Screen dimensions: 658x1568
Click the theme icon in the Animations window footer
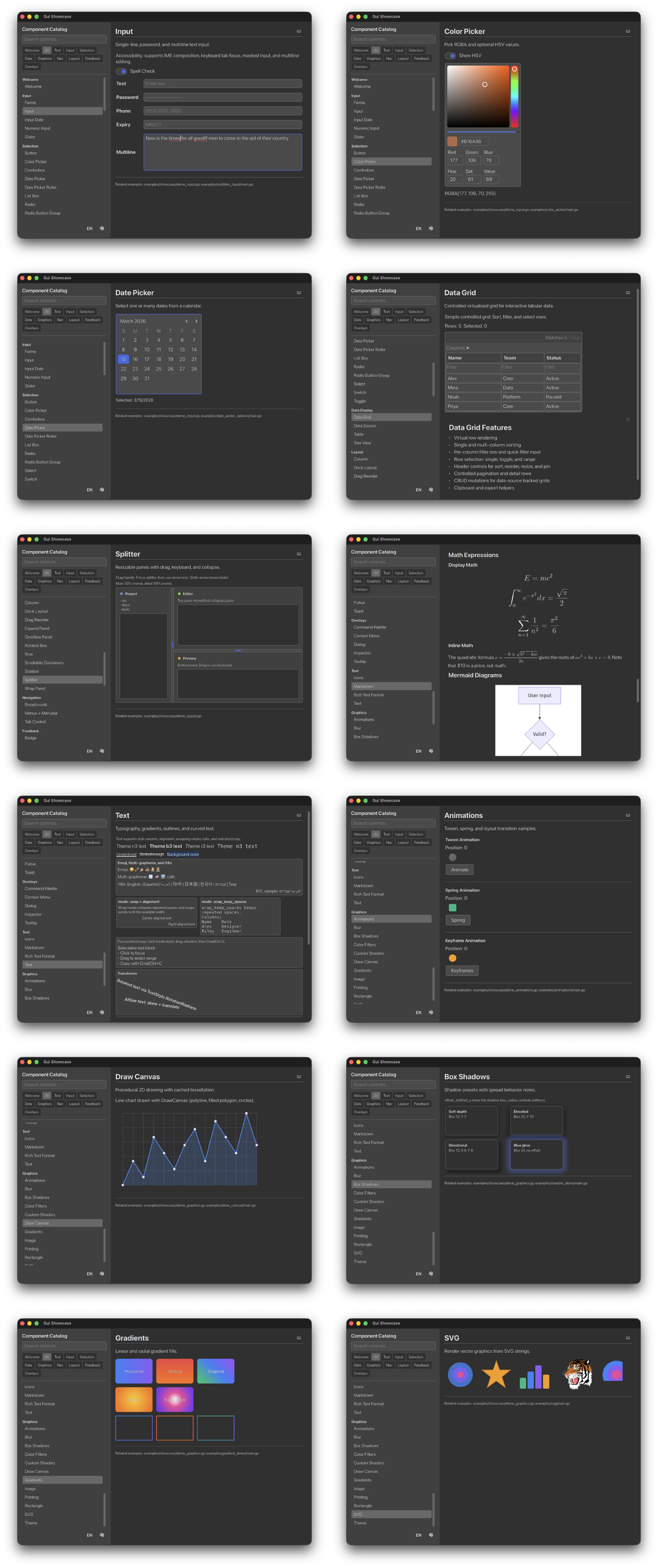431,1012
